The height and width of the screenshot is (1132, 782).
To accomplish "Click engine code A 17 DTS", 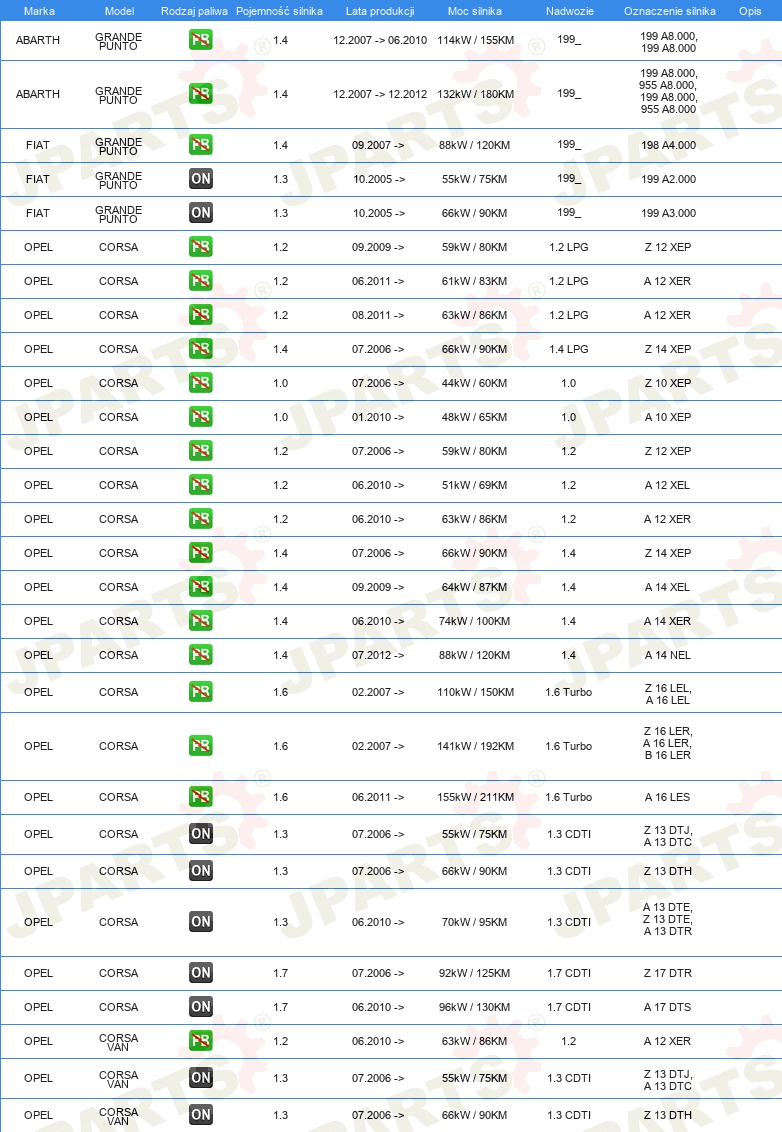I will coord(667,1007).
